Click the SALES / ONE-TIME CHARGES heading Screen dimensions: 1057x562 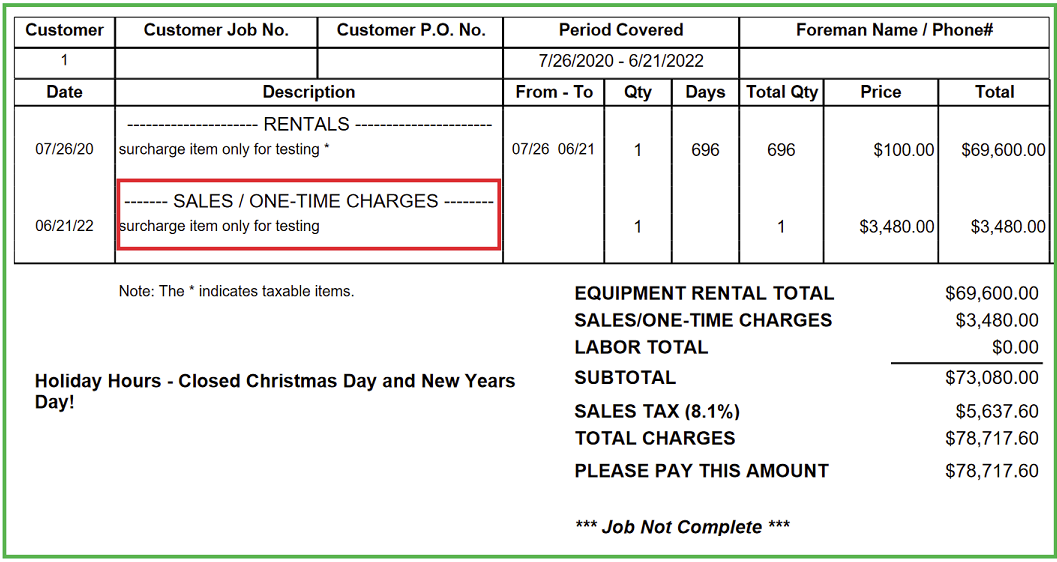coord(309,201)
